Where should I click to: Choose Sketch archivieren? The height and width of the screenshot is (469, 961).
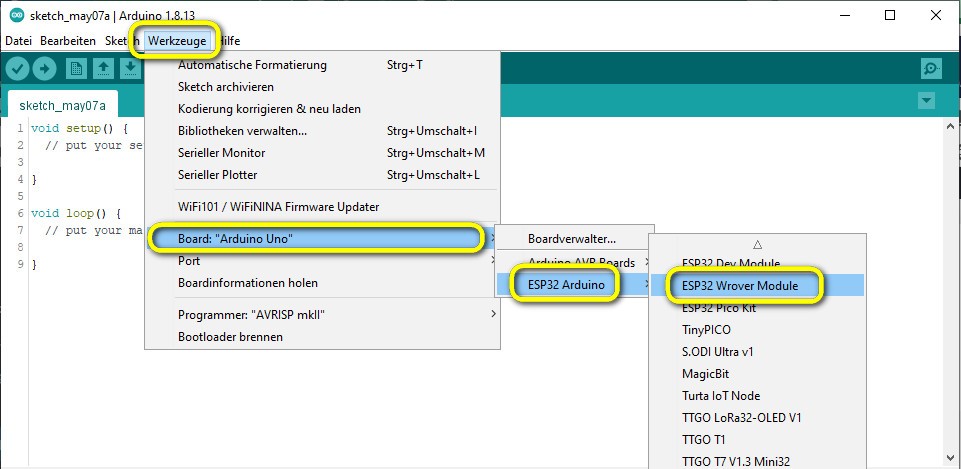322,87
